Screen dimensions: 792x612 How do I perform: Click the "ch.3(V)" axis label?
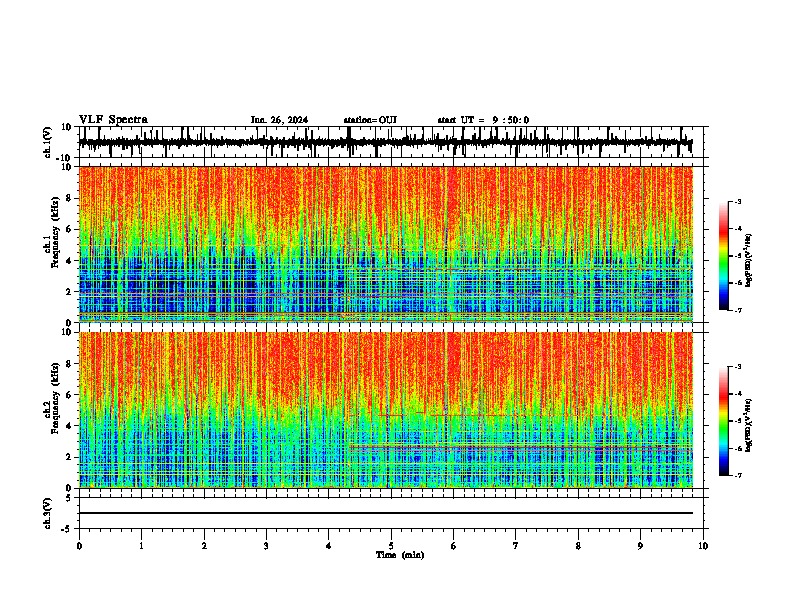pyautogui.click(x=48, y=514)
